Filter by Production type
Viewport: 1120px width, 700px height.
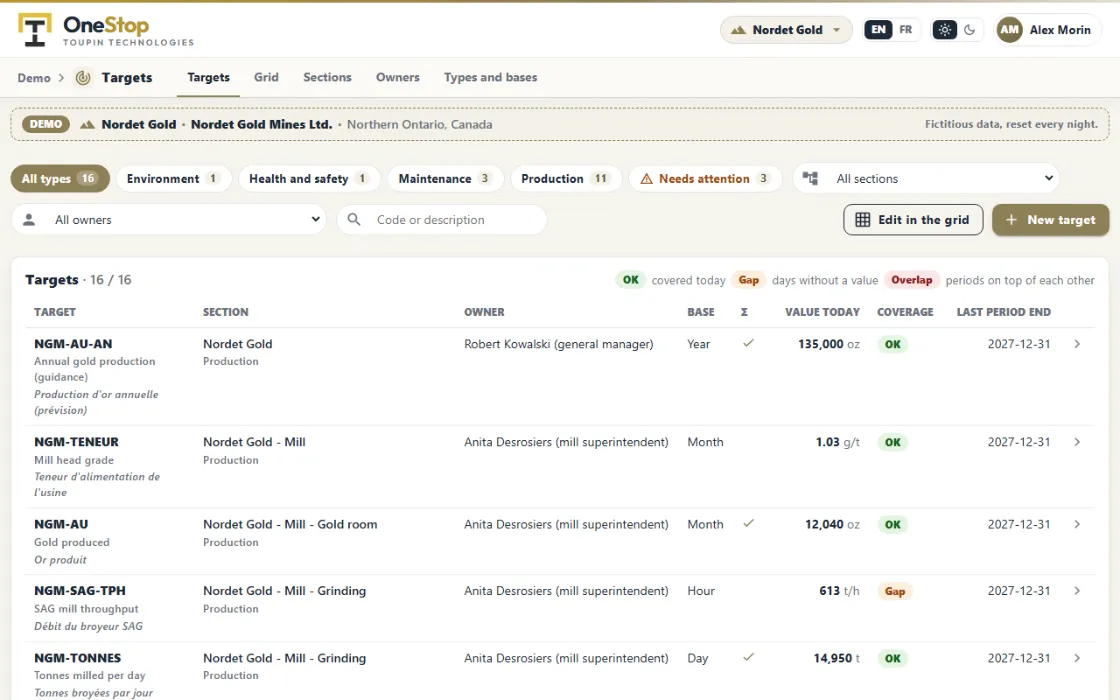[566, 179]
